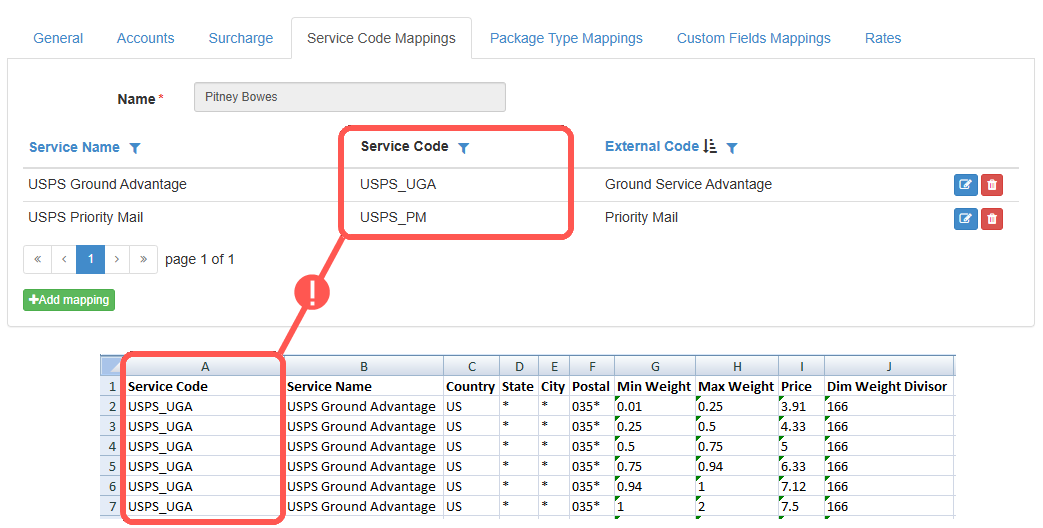Open Custom Fields Mappings tab
1043x528 pixels.
[x=754, y=39]
